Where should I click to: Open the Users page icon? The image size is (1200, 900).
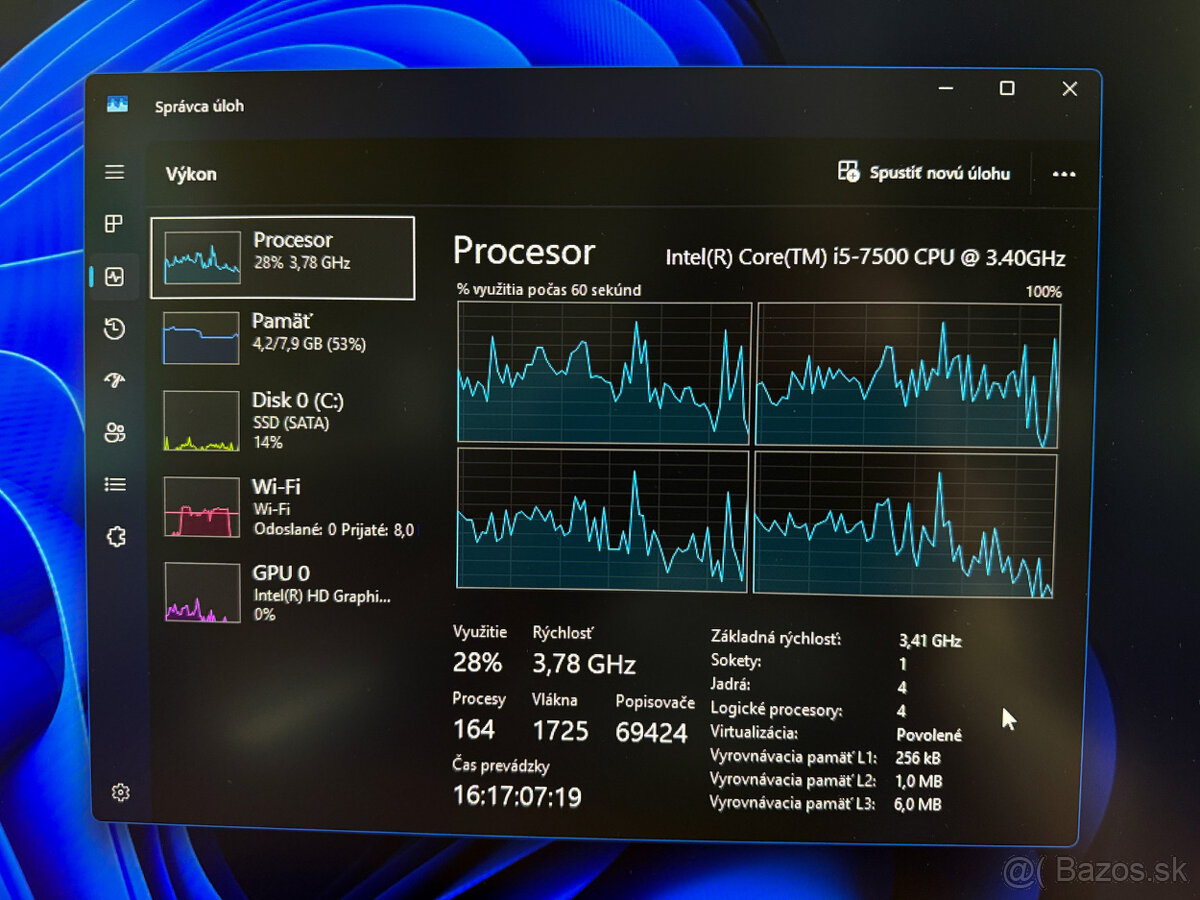(x=115, y=433)
